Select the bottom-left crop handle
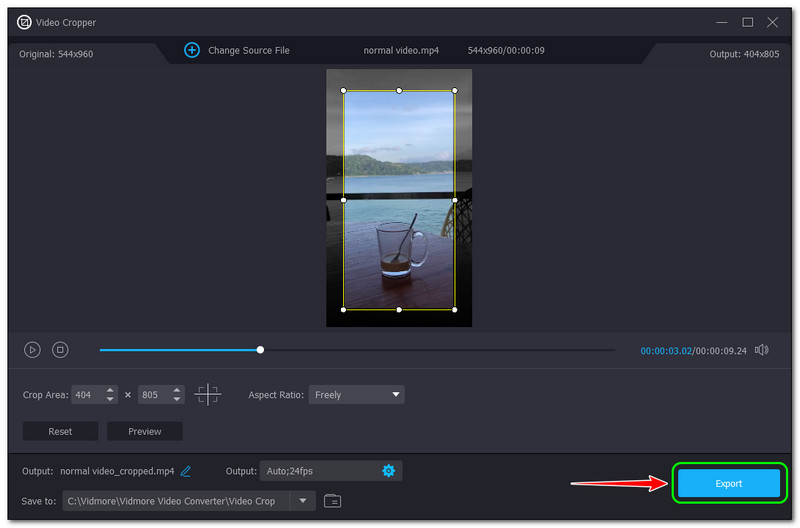The image size is (800, 528). [x=343, y=310]
